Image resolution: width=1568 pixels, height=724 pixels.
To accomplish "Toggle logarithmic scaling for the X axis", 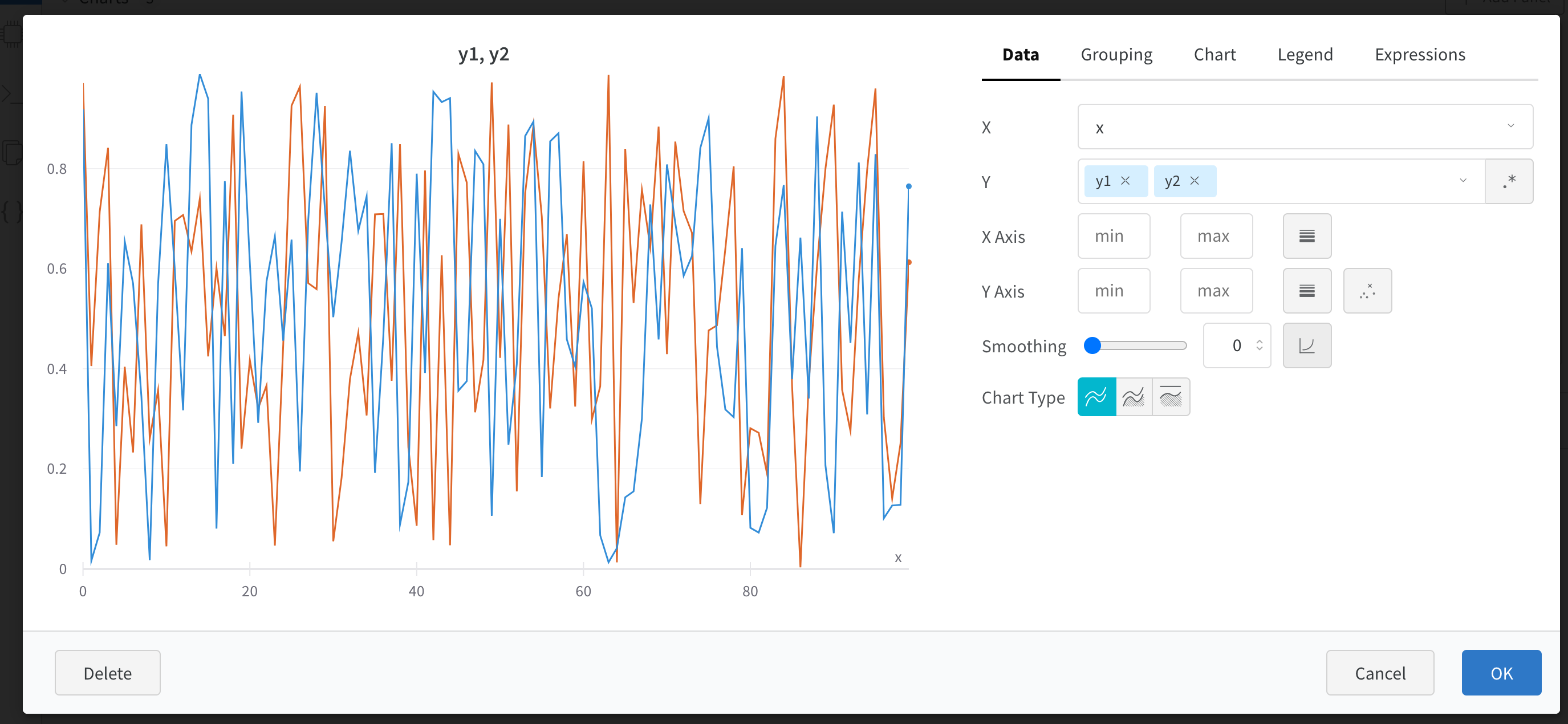I will 1307,236.
